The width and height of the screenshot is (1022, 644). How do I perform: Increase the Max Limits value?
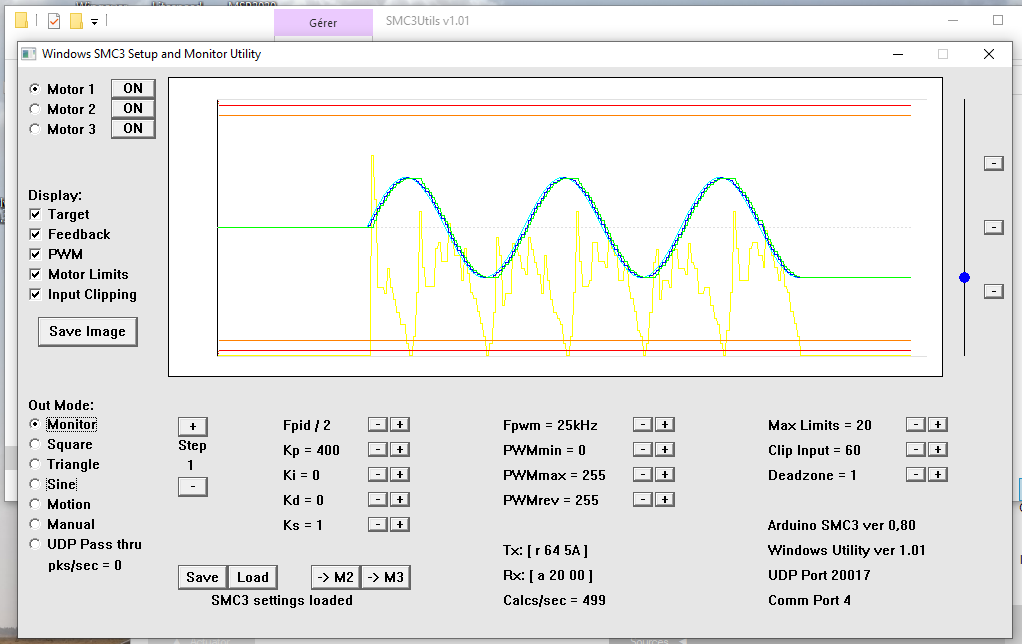pyautogui.click(x=938, y=425)
